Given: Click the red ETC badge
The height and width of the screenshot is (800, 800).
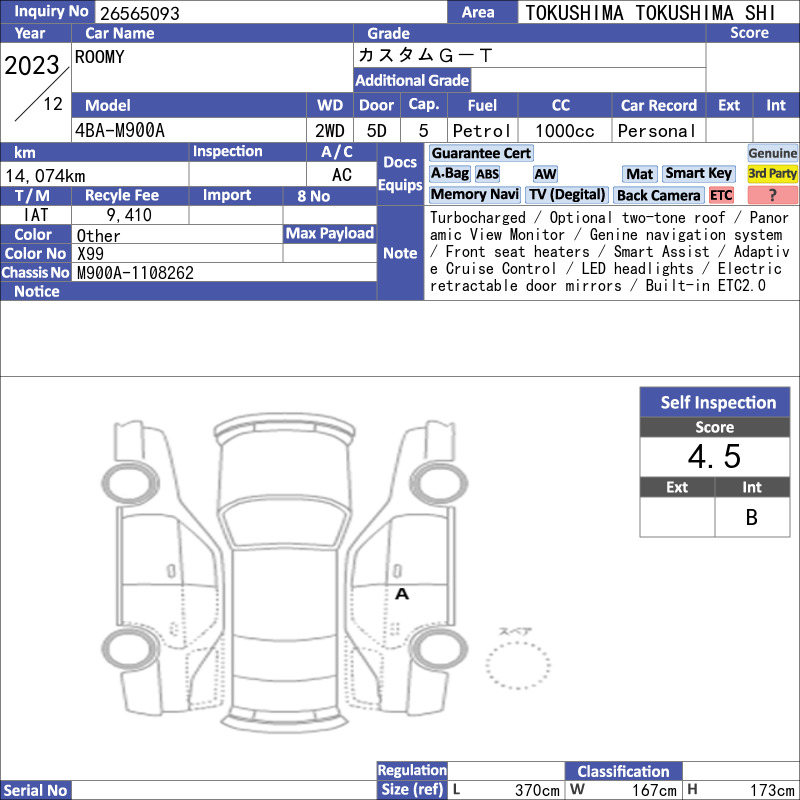Looking at the screenshot, I should click(721, 195).
